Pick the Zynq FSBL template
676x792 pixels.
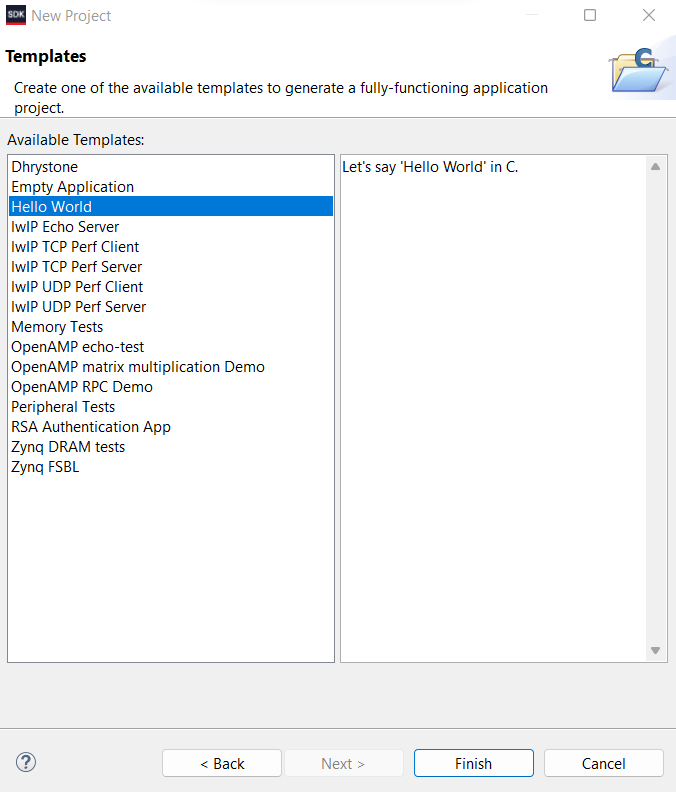45,467
